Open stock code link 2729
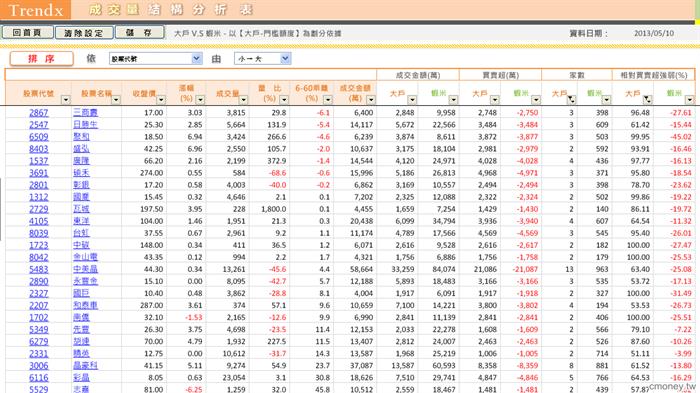The width and height of the screenshot is (700, 393). [38, 209]
